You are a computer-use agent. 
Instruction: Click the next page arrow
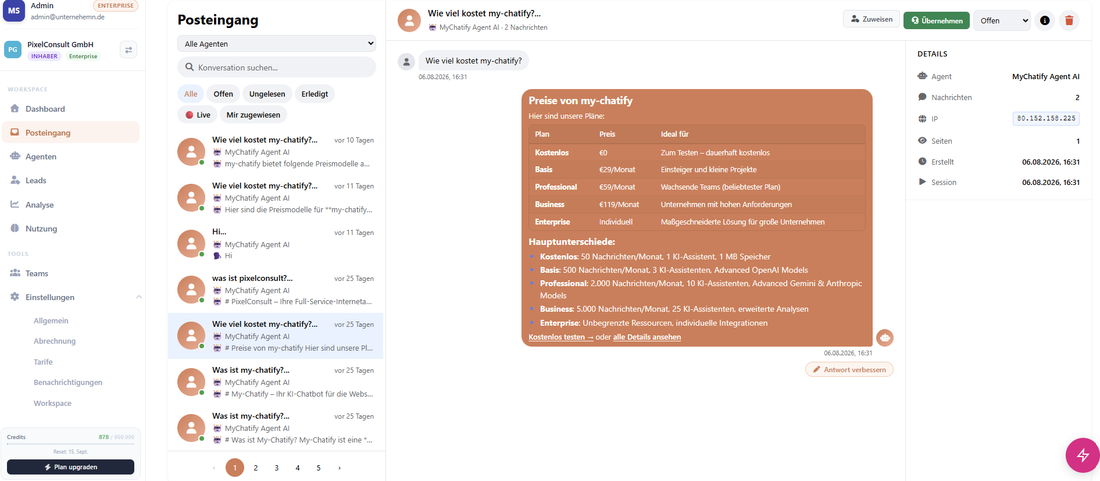tap(340, 468)
